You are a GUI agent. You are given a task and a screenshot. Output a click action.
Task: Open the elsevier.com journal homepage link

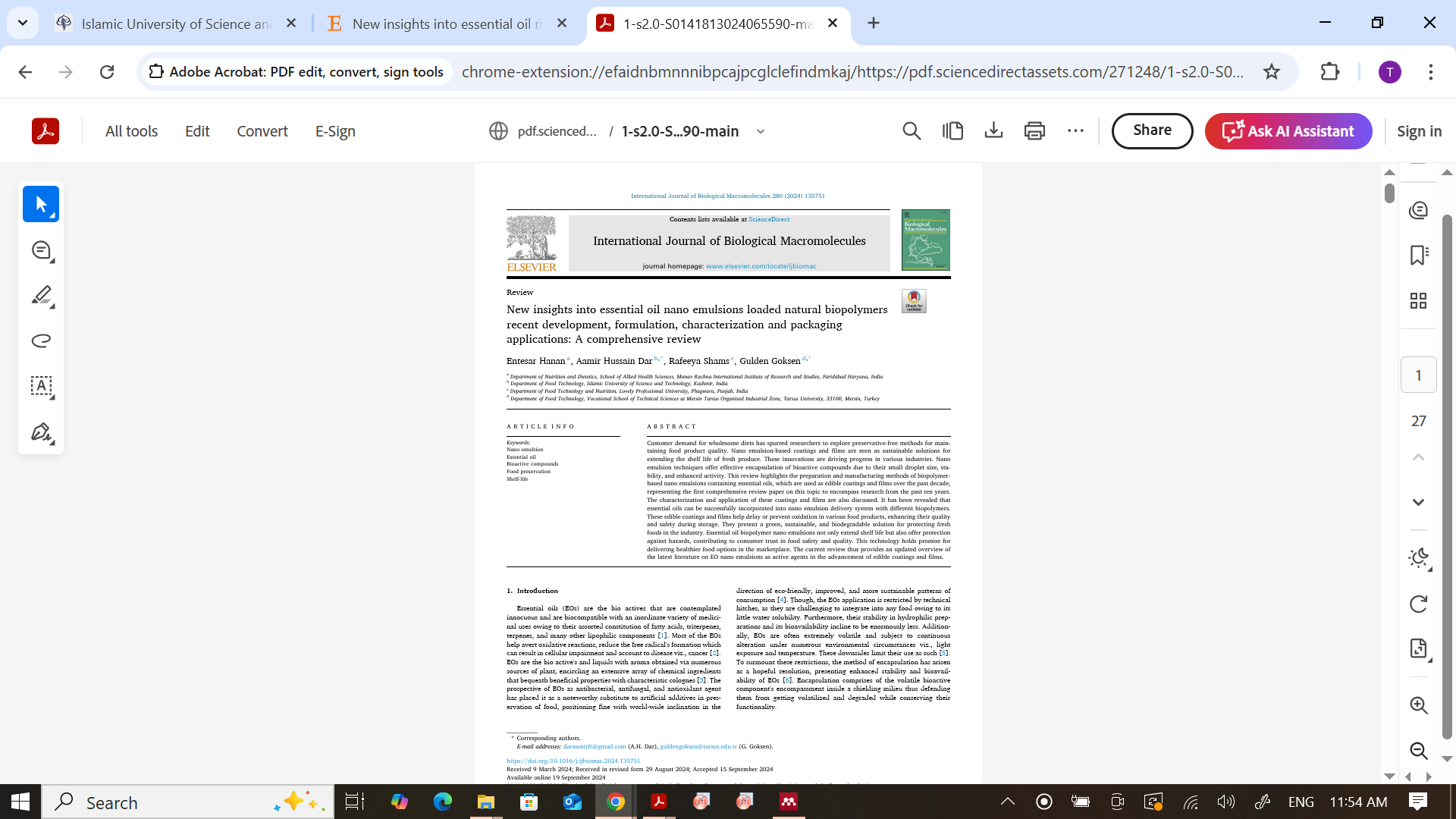(x=761, y=266)
